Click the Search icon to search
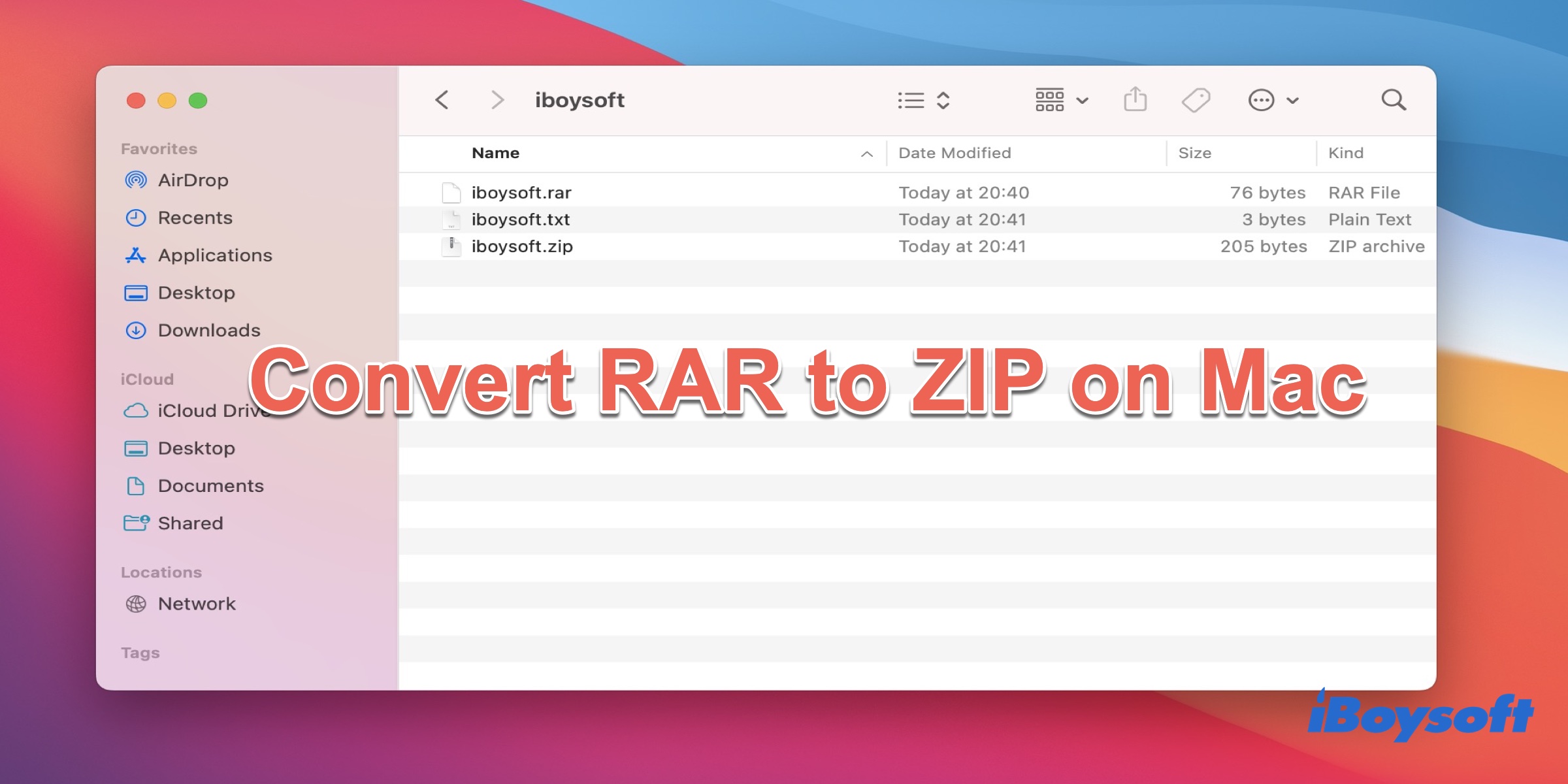The height and width of the screenshot is (784, 1568). pos(1396,99)
